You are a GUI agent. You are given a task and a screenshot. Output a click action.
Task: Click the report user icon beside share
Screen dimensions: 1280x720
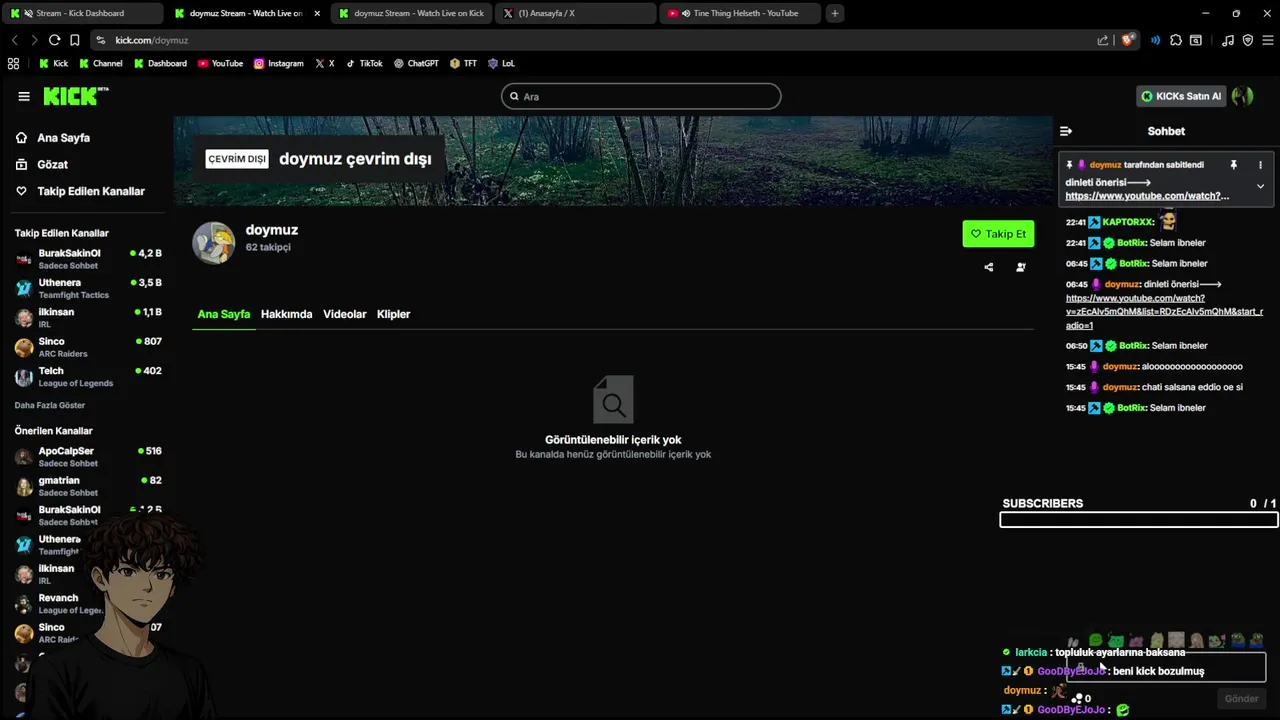point(1021,267)
